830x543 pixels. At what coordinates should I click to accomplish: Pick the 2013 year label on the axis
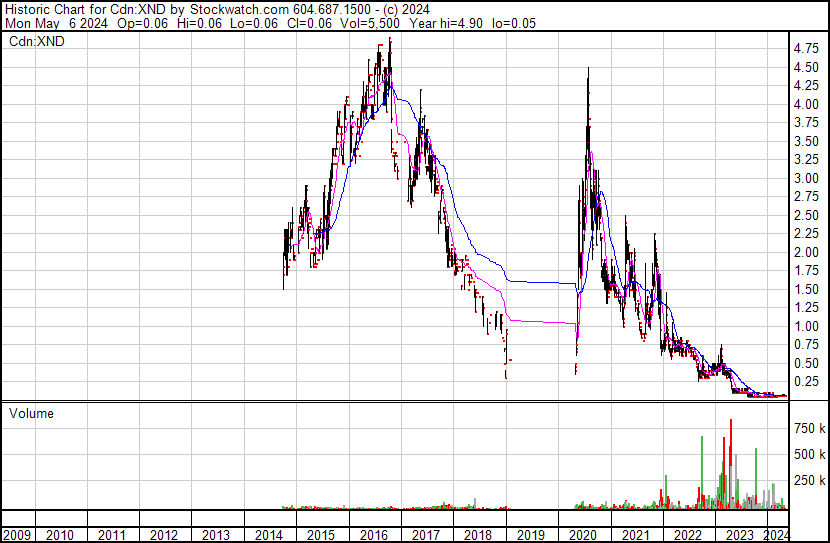point(216,533)
